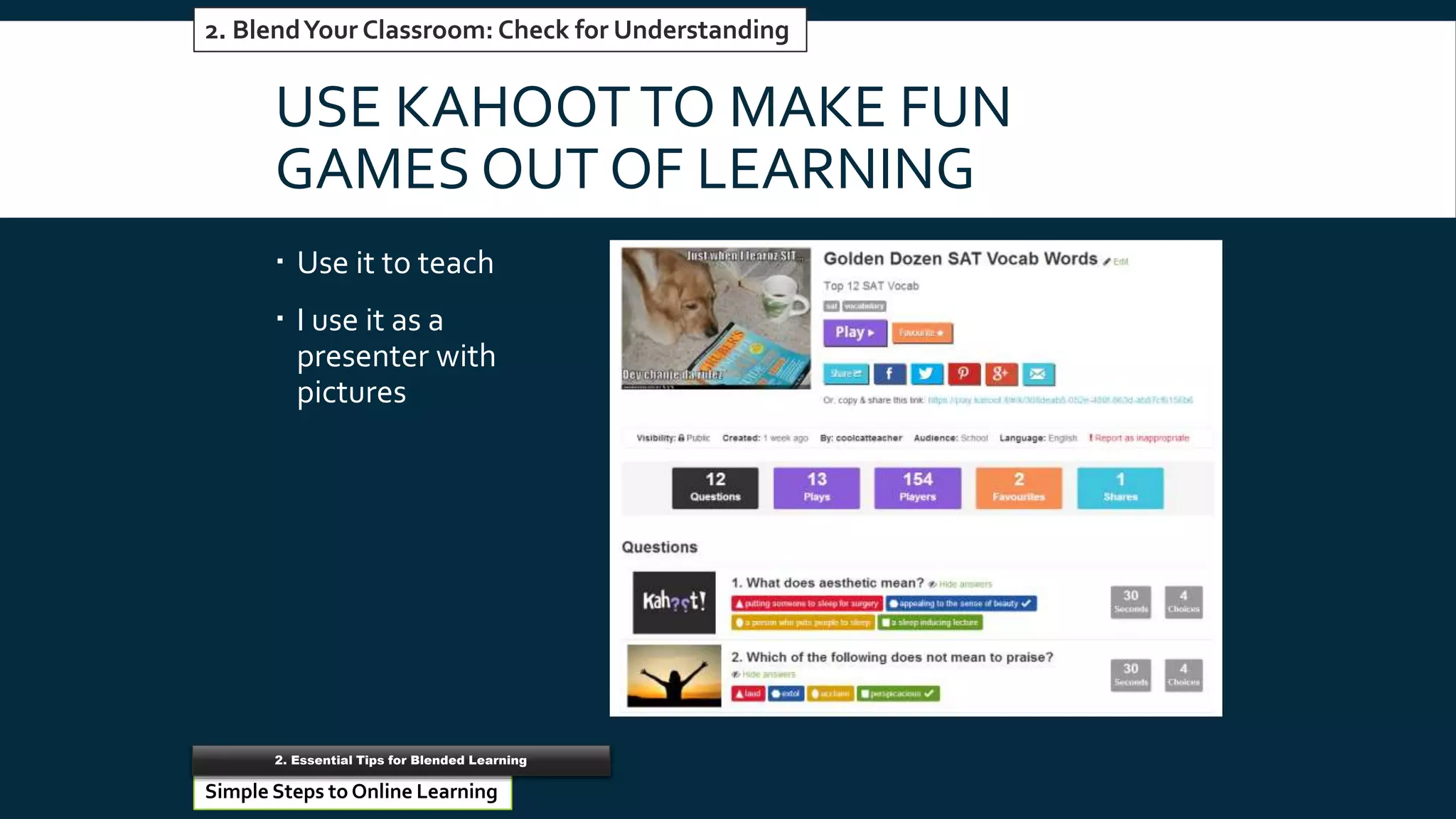The height and width of the screenshot is (819, 1456).
Task: Click 'Essential Tips for Blended Learning' banner
Action: point(401,760)
